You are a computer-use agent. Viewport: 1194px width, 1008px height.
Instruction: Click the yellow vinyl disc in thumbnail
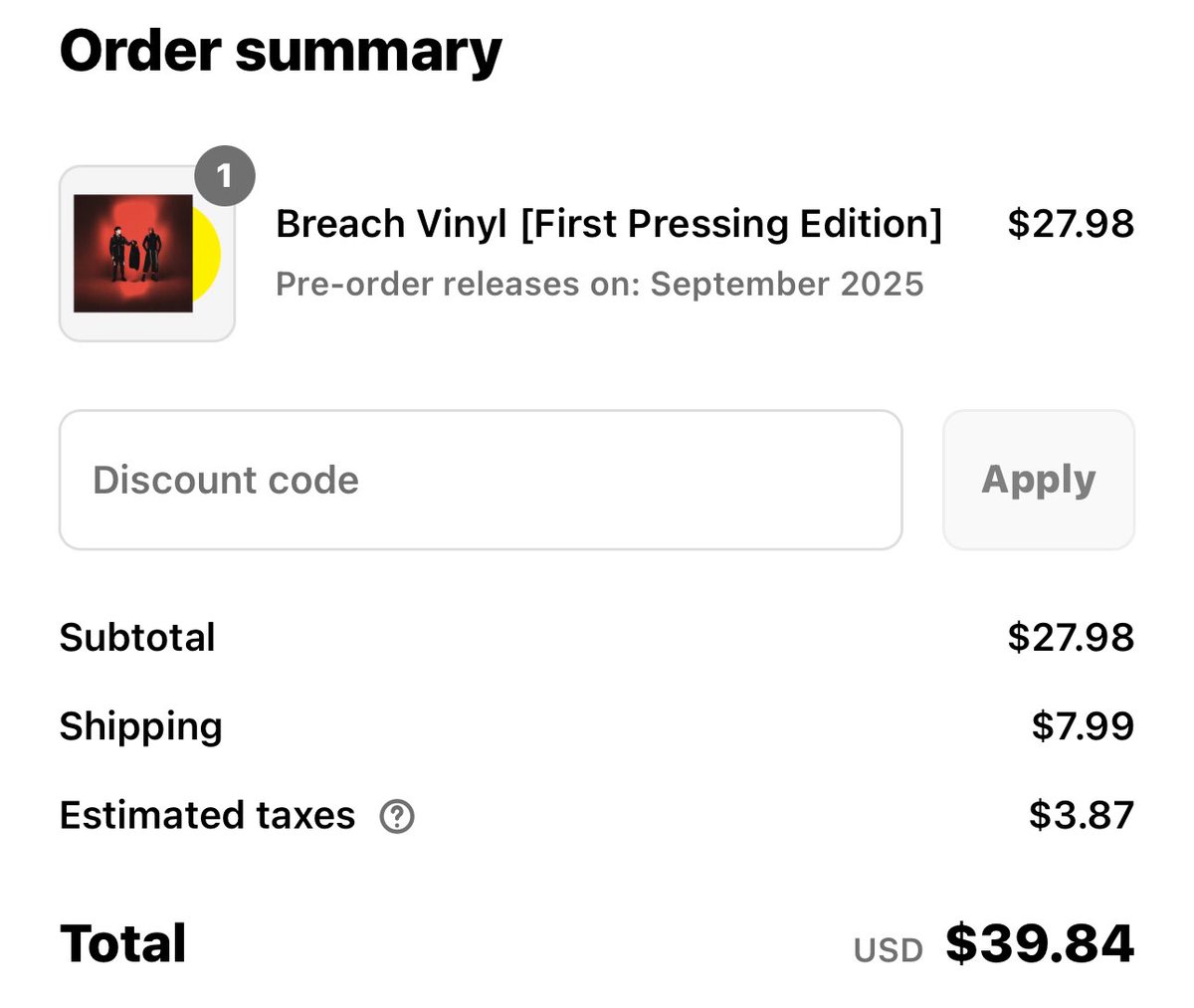click(x=207, y=254)
